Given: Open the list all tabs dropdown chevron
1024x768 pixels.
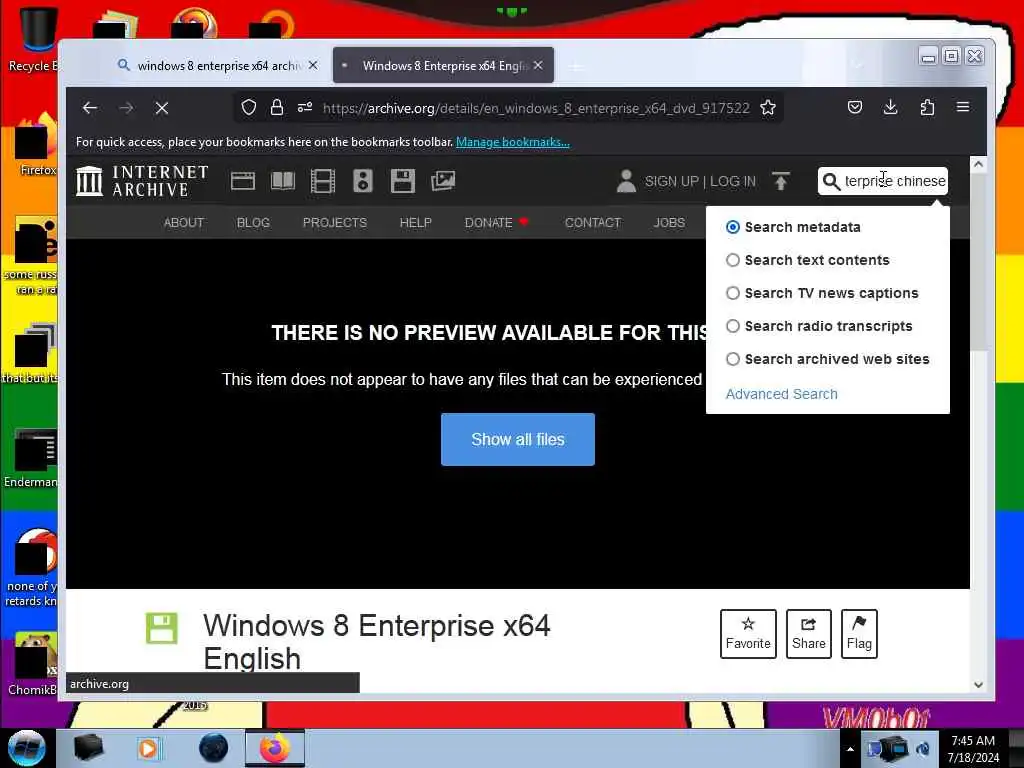Looking at the screenshot, I should point(858,65).
